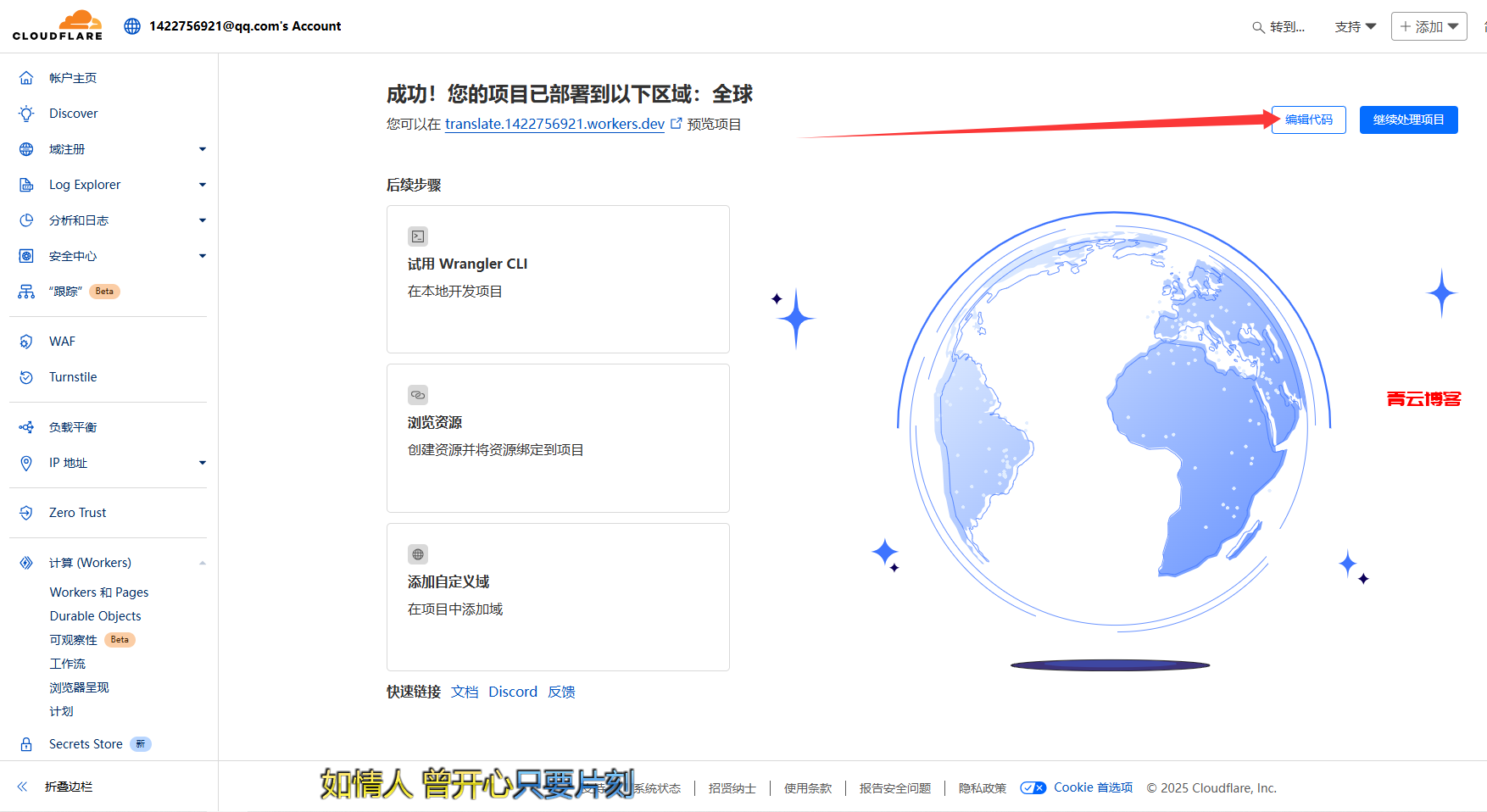1487x812 pixels.
Task: Open WAF in sidebar
Action: (x=62, y=342)
